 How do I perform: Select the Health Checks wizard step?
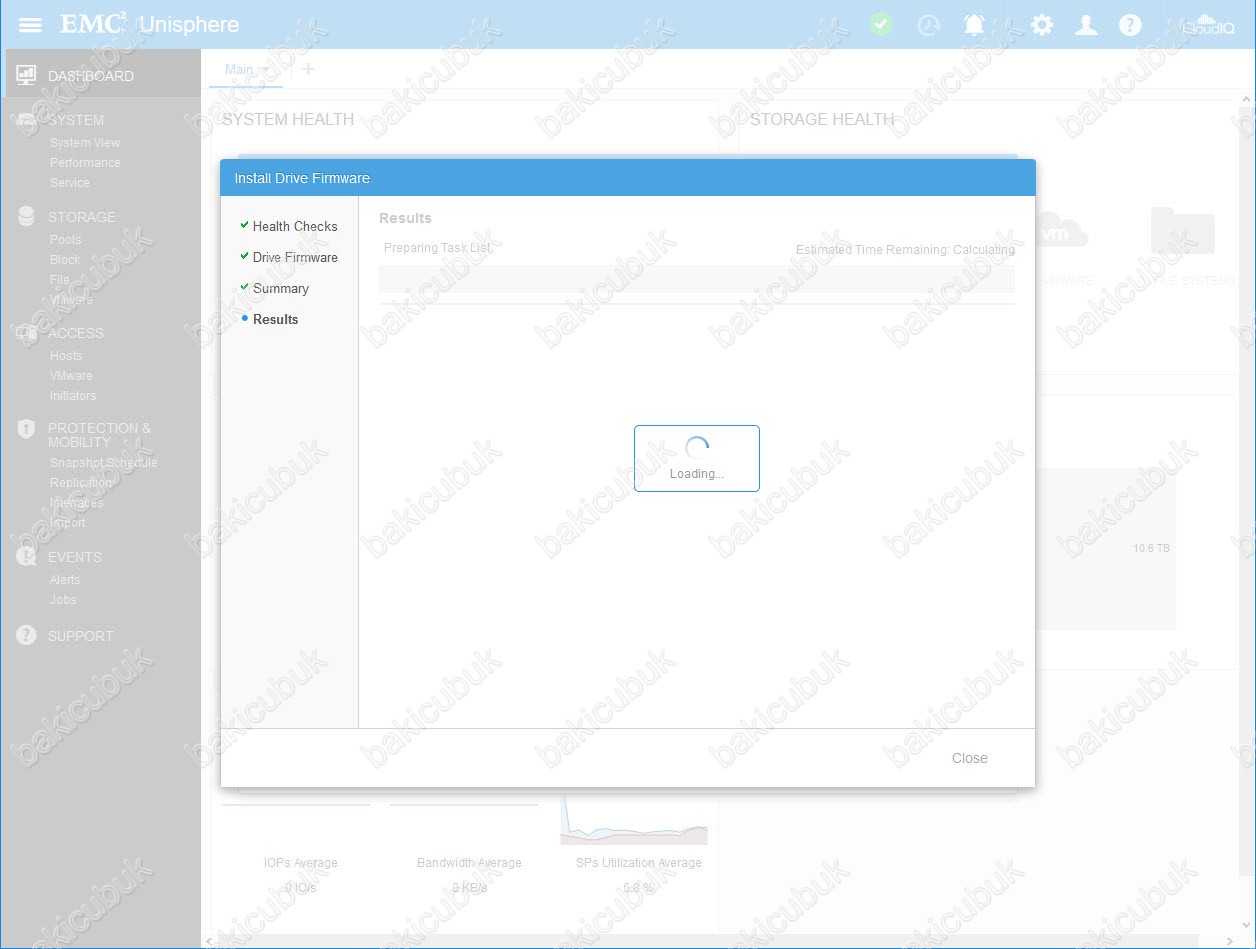294,226
